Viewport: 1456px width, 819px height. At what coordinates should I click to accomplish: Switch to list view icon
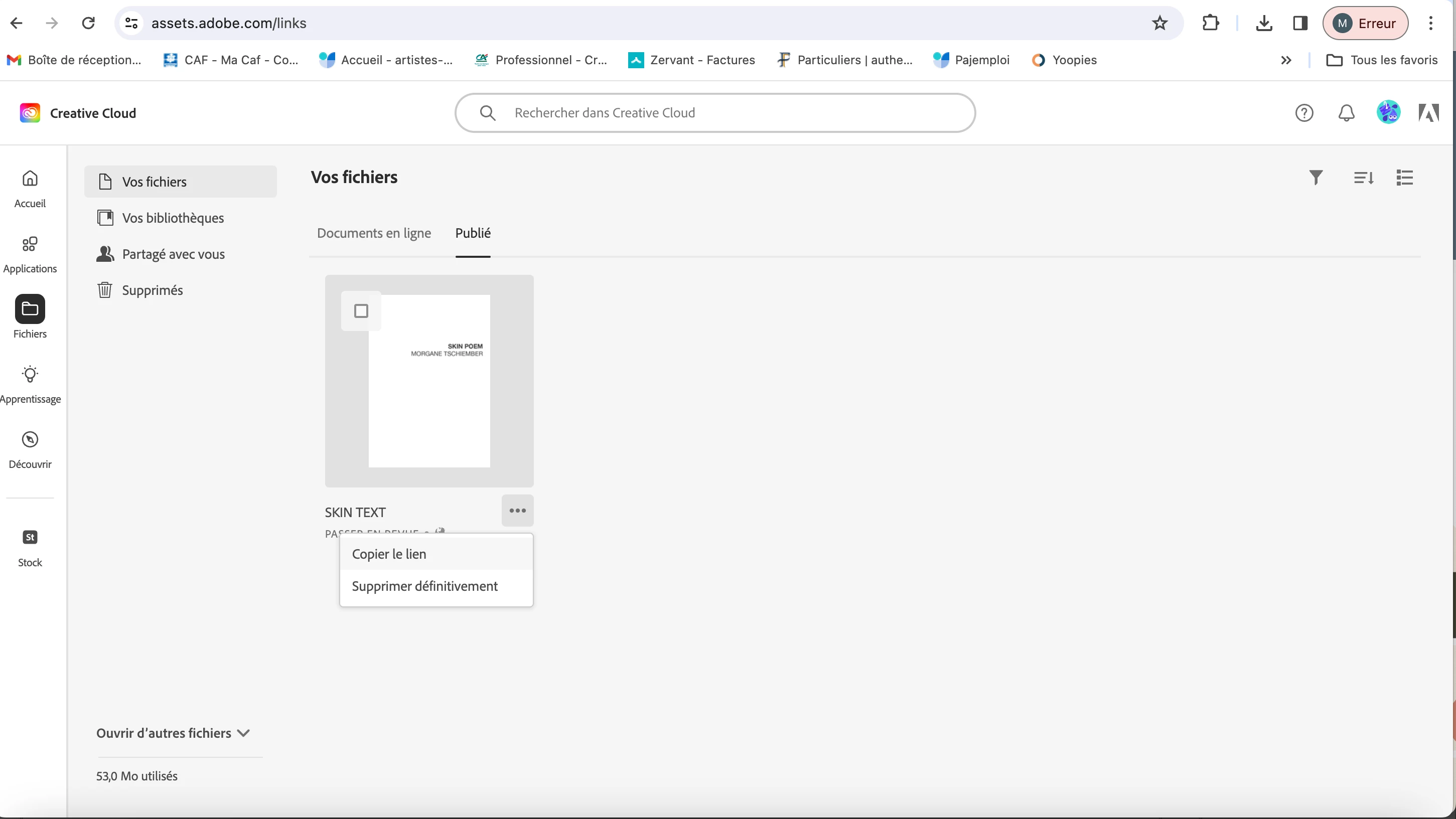click(x=1404, y=178)
